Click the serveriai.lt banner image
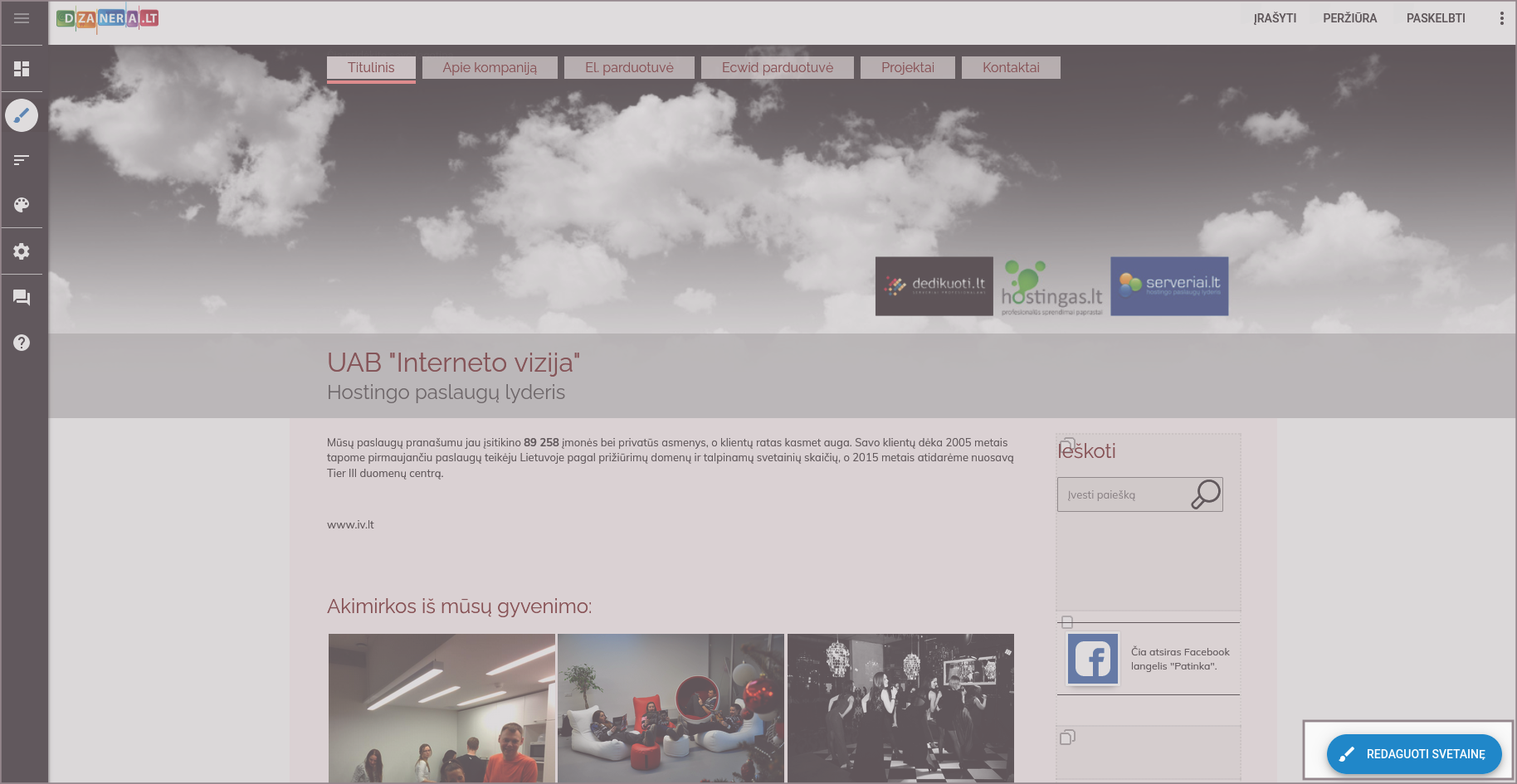This screenshot has width=1517, height=784. 1169,286
